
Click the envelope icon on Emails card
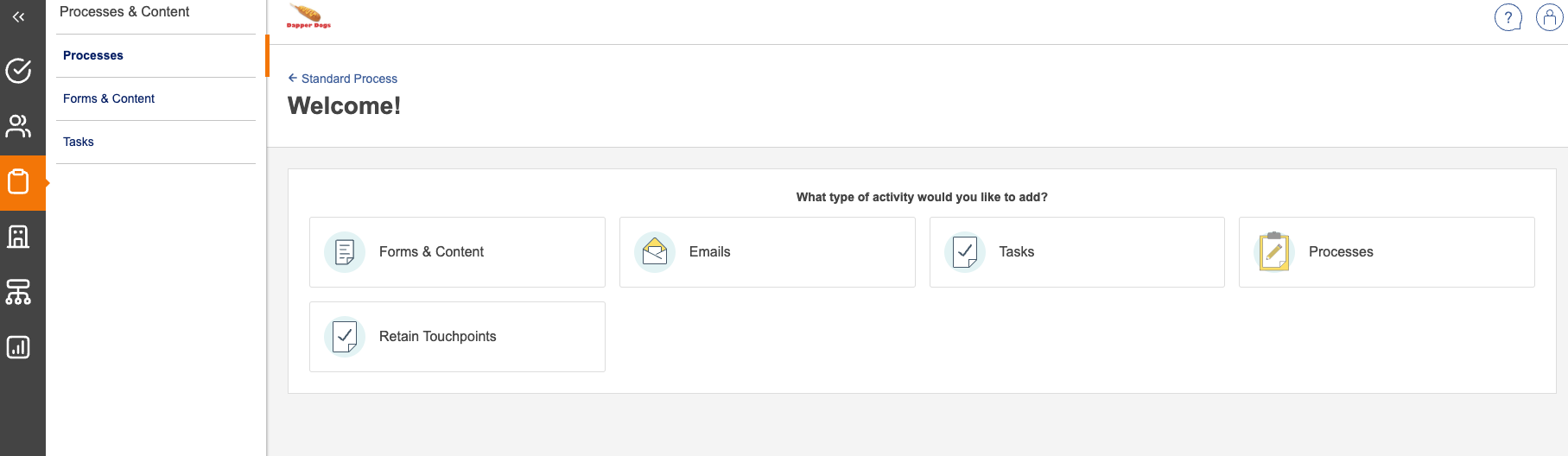point(655,252)
